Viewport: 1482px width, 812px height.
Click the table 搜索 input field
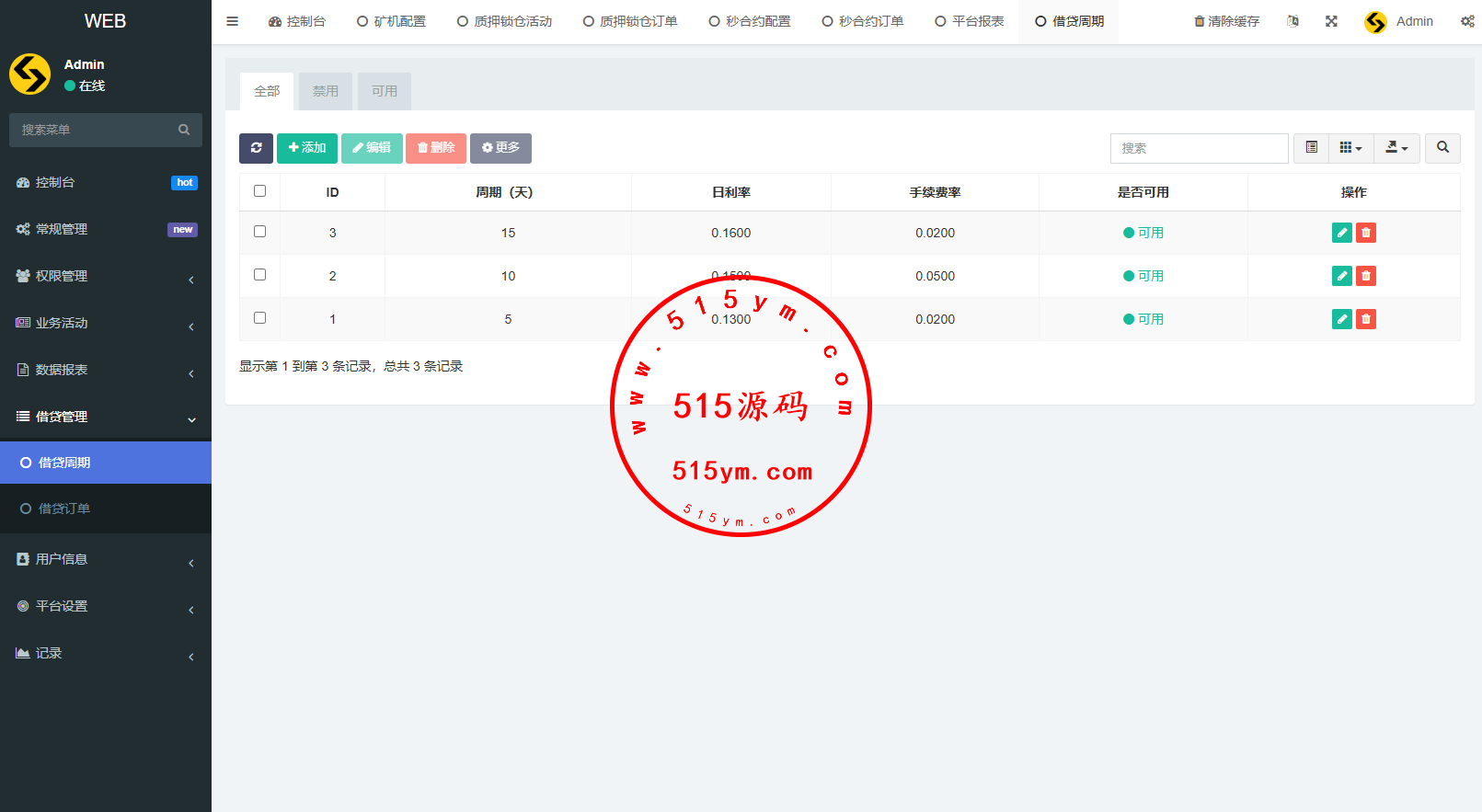[1199, 148]
